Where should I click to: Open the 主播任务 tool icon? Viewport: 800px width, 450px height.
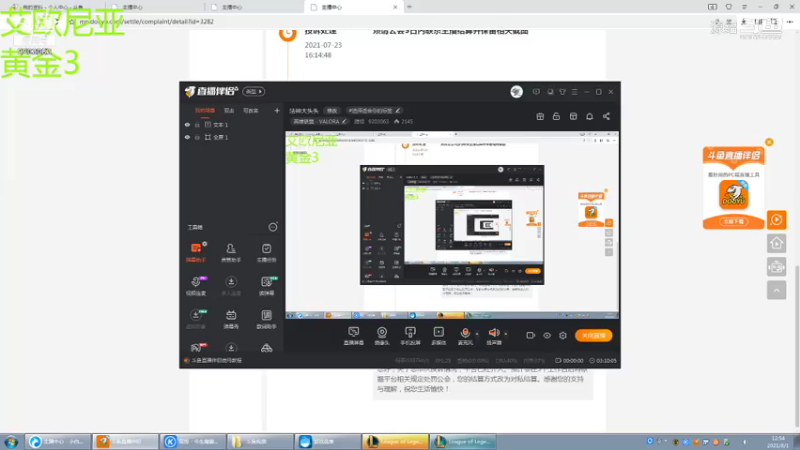point(266,253)
